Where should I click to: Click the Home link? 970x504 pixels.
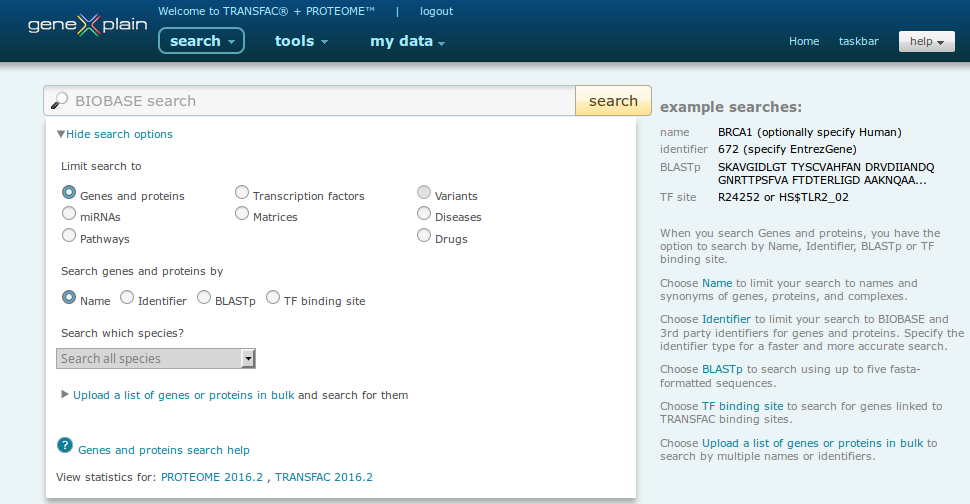tap(804, 41)
